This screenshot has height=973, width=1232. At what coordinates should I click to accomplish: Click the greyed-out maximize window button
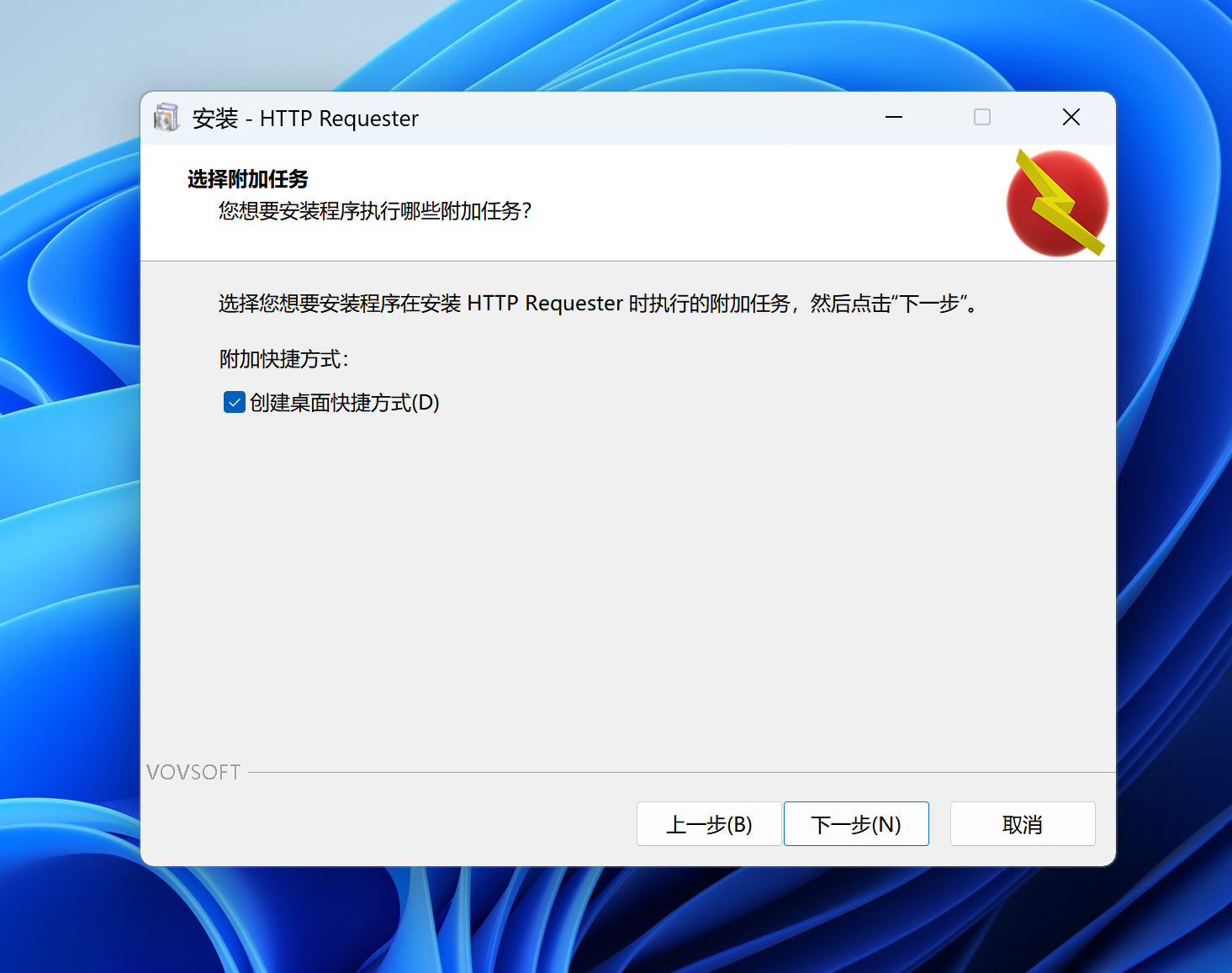pos(981,118)
